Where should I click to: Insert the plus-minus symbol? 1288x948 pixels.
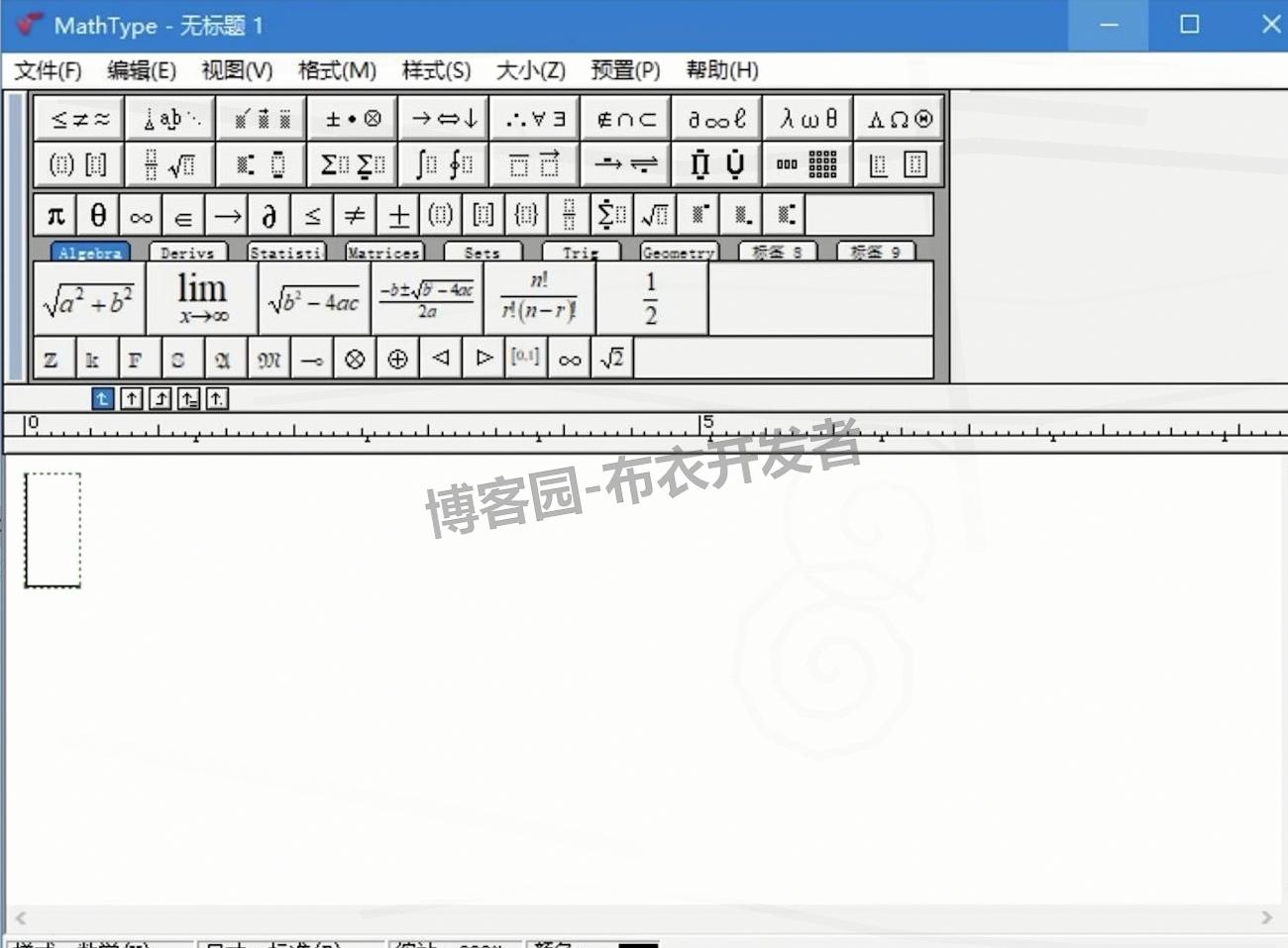coord(397,214)
